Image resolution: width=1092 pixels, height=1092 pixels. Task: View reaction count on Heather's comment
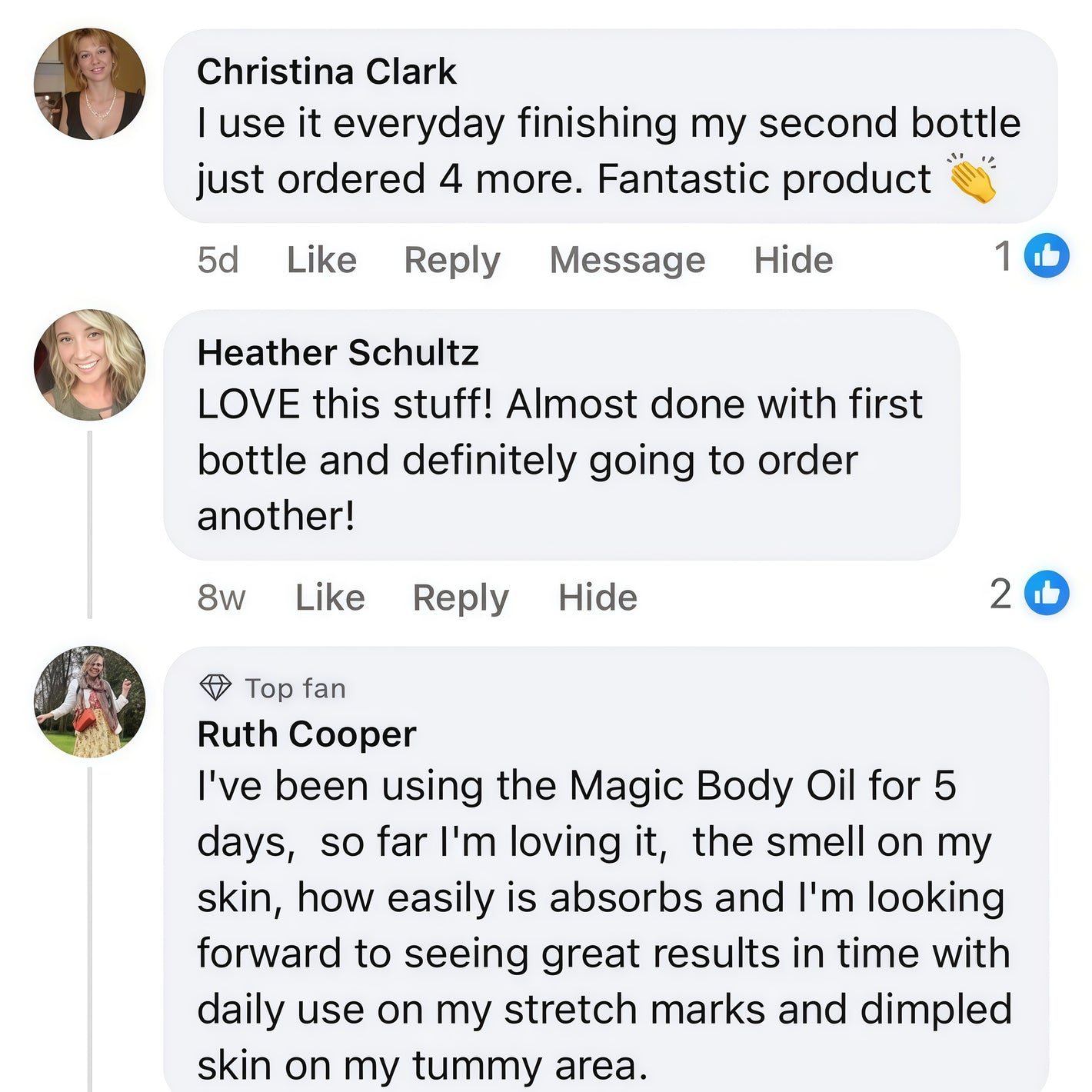point(1000,594)
